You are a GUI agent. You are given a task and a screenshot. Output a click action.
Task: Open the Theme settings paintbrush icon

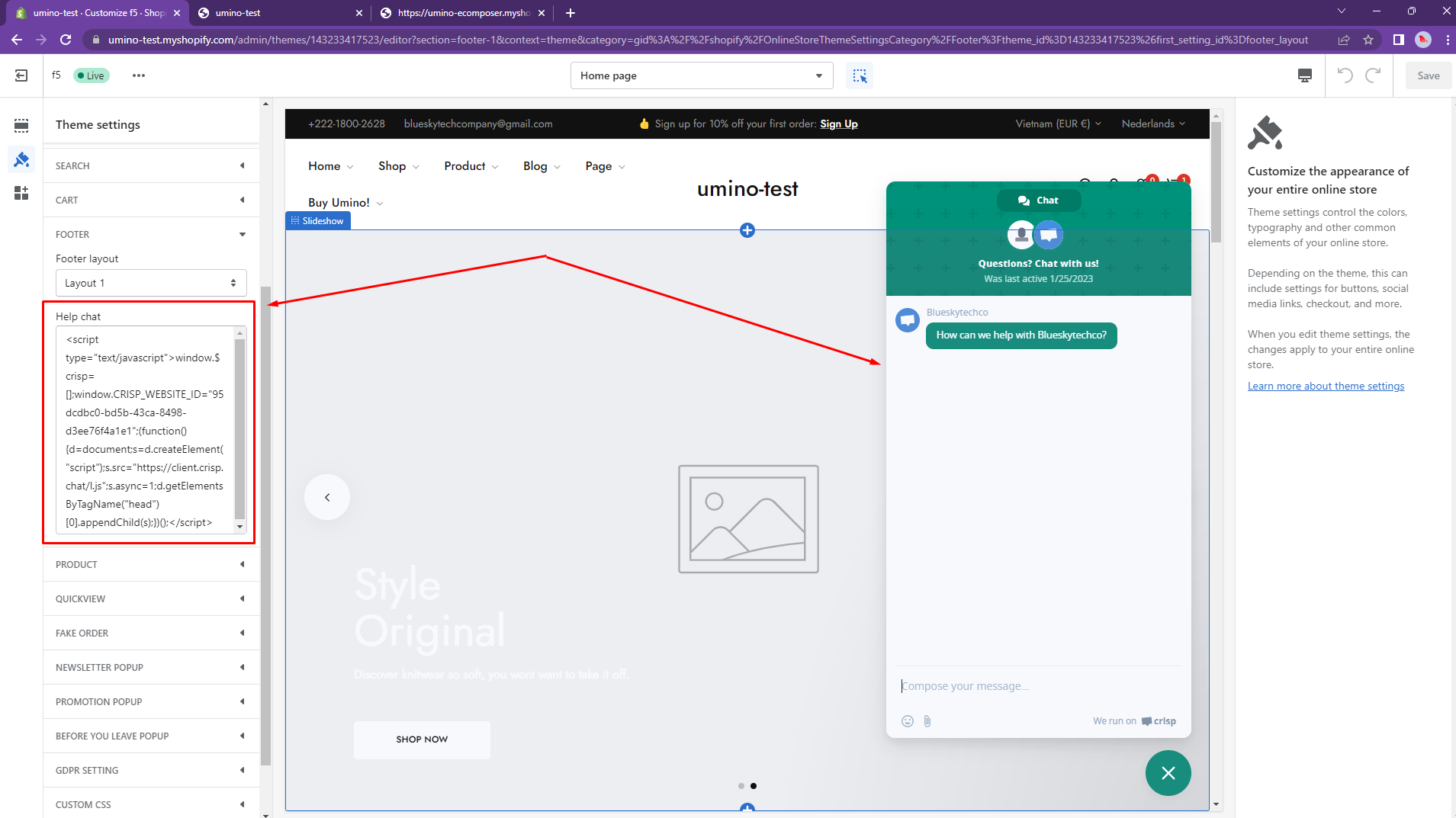[x=21, y=159]
